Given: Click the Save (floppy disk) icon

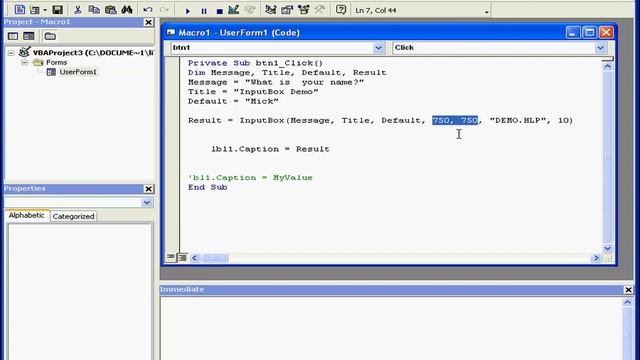Looking at the screenshot, I should point(58,10).
